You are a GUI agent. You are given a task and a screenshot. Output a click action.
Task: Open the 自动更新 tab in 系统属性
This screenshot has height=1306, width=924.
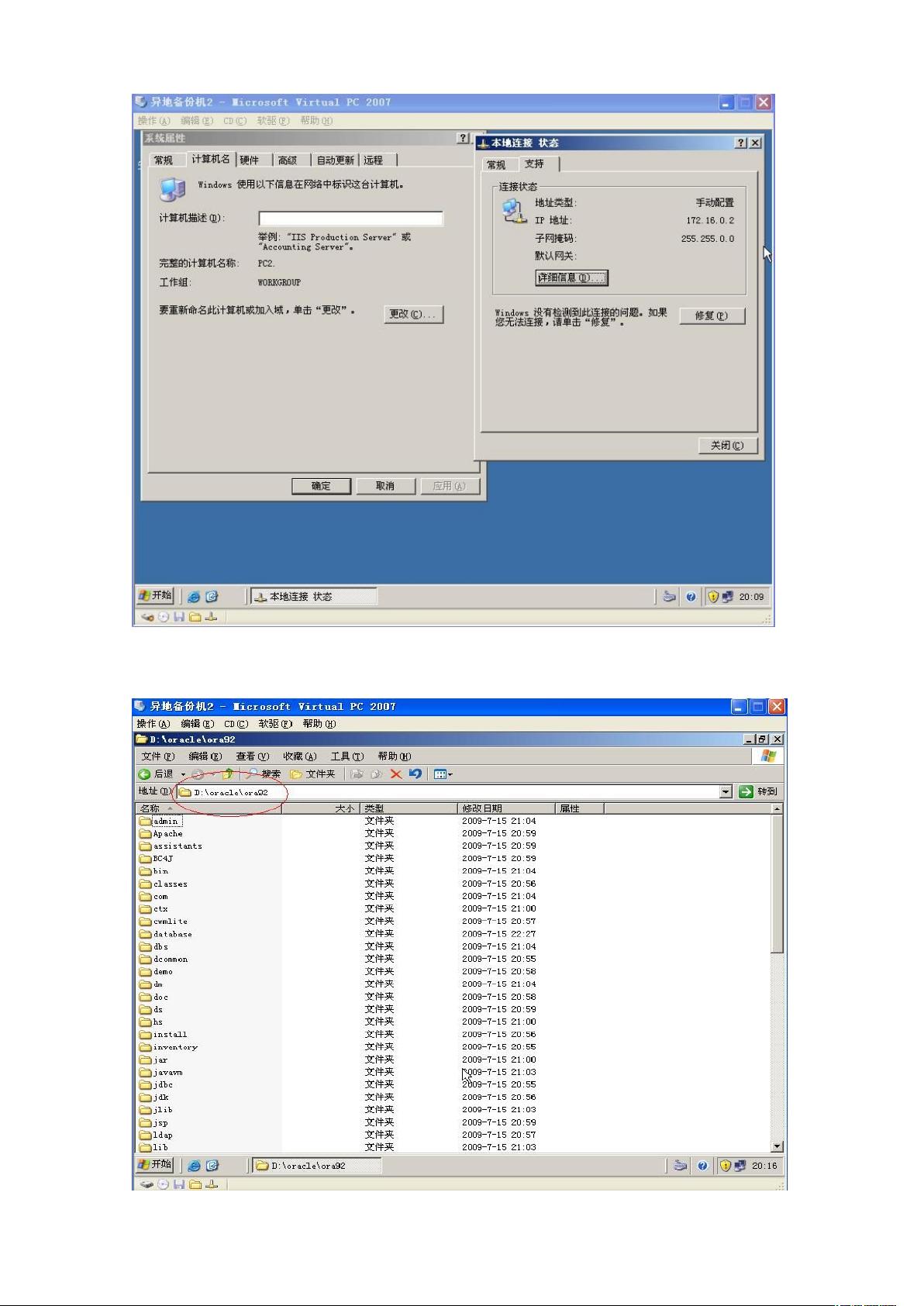(336, 160)
